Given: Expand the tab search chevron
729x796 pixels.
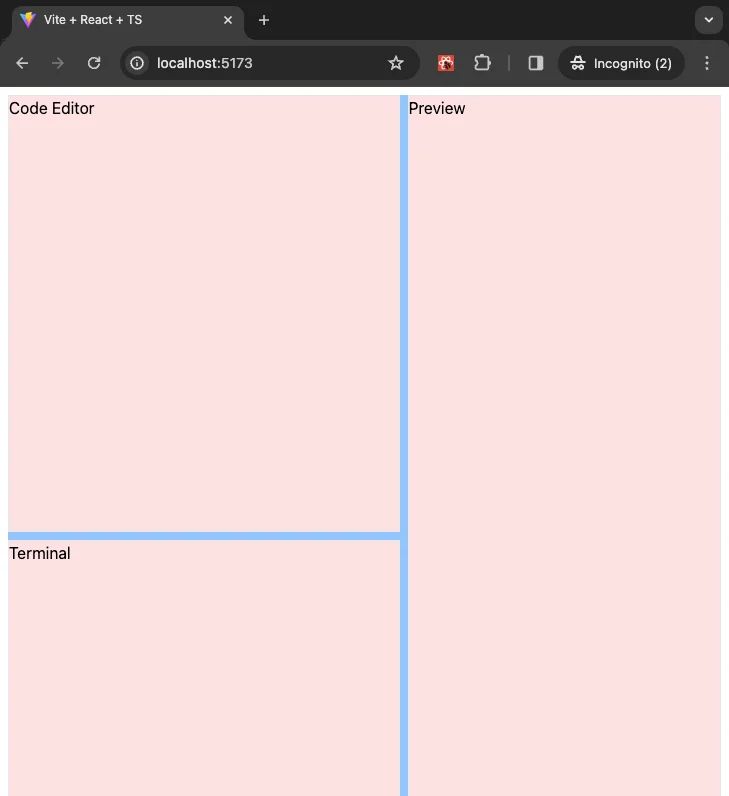Looking at the screenshot, I should [x=708, y=20].
